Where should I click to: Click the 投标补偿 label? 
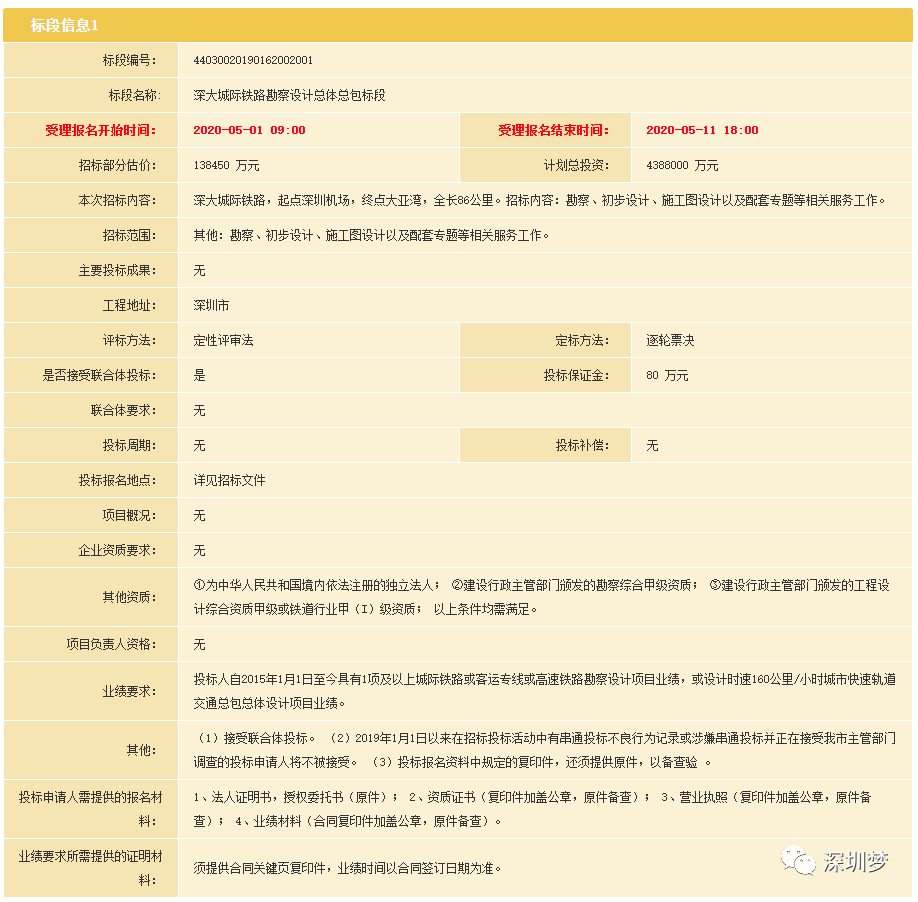pyautogui.click(x=582, y=445)
